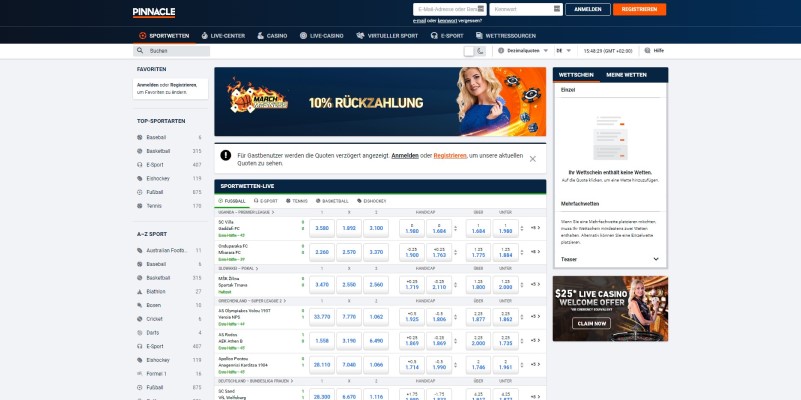Switch to light mode toggle half
801x400 pixels.
click(x=469, y=50)
